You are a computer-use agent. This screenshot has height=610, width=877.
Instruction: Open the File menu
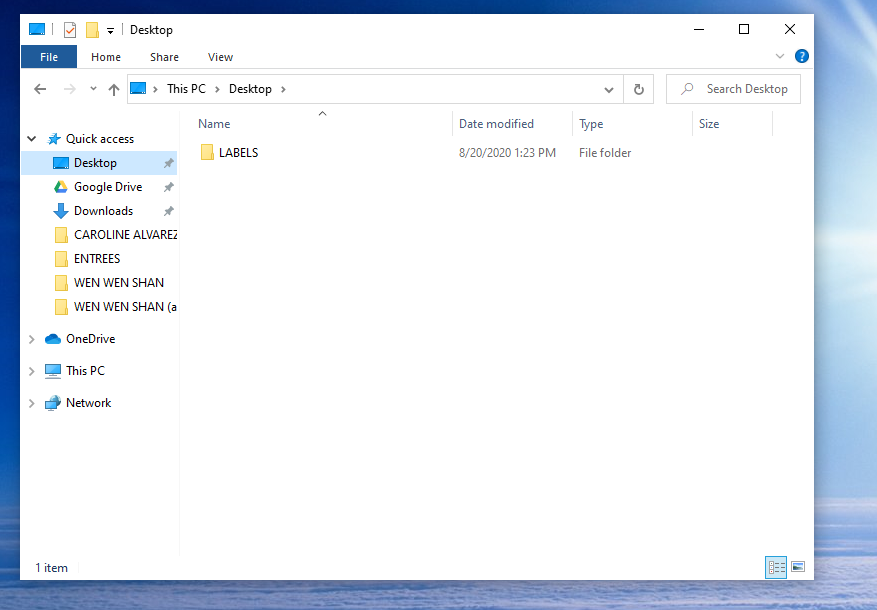click(x=49, y=57)
